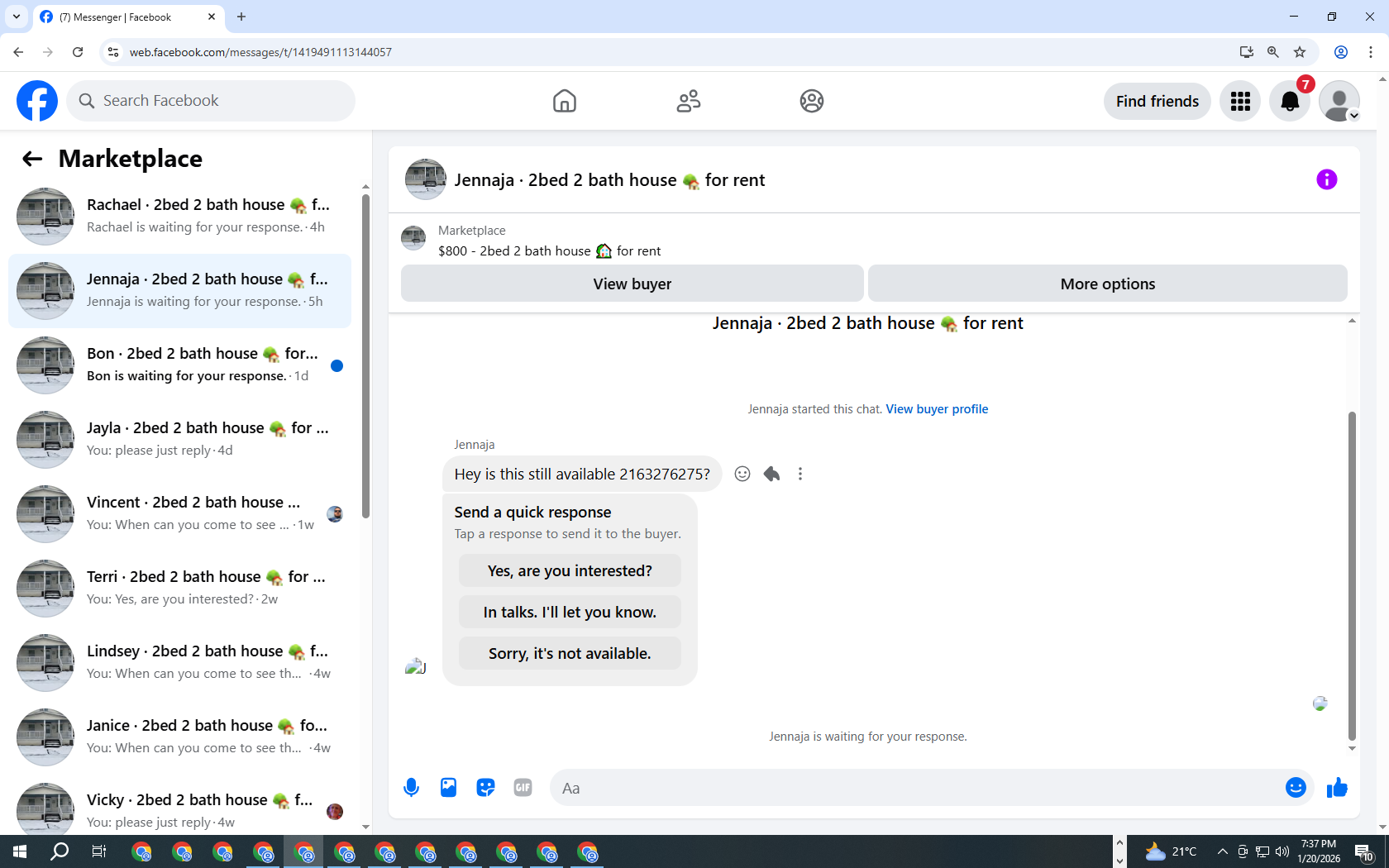
Task: Reply to Jennaja's message
Action: click(771, 474)
